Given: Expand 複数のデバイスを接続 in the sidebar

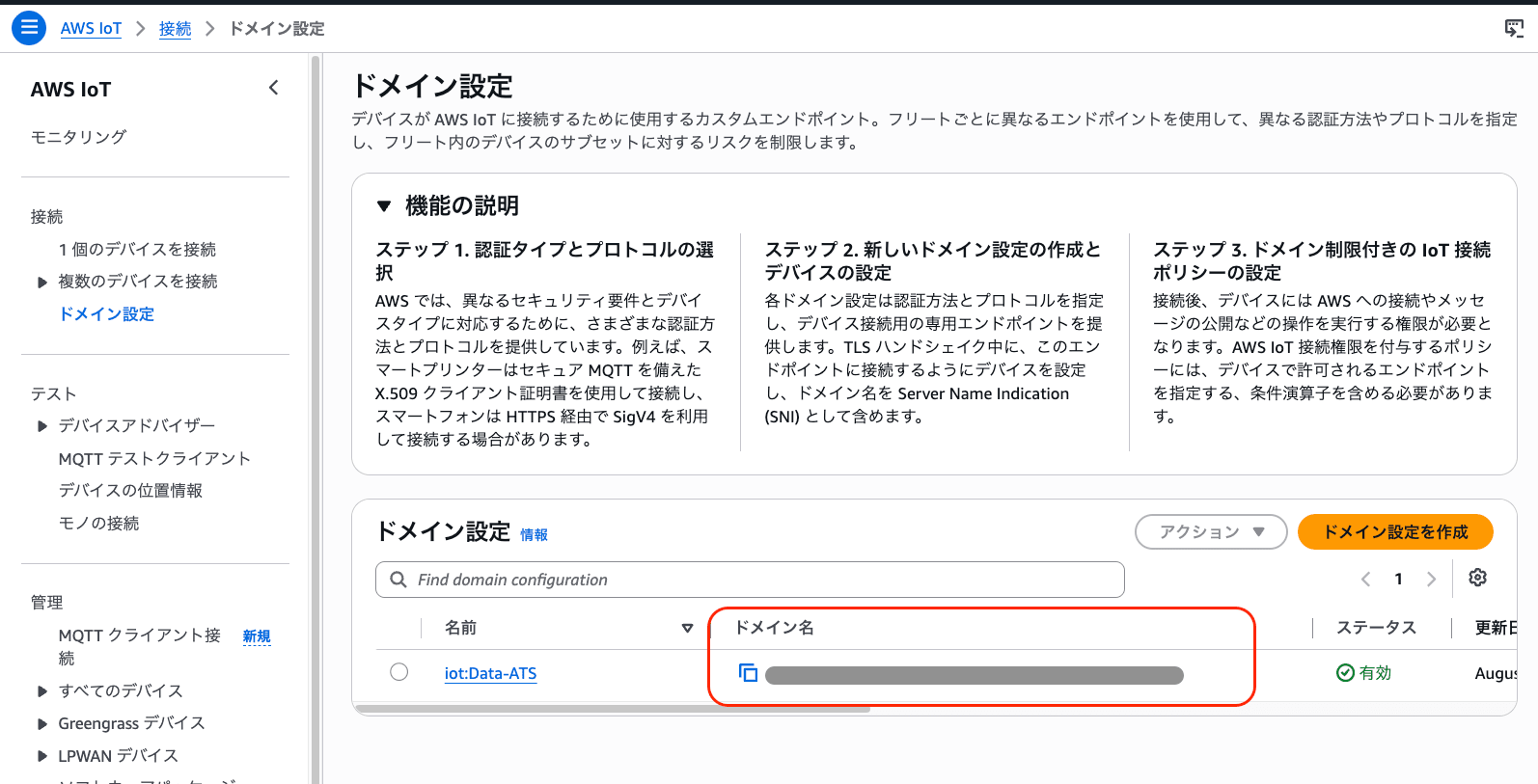Looking at the screenshot, I should 41,282.
